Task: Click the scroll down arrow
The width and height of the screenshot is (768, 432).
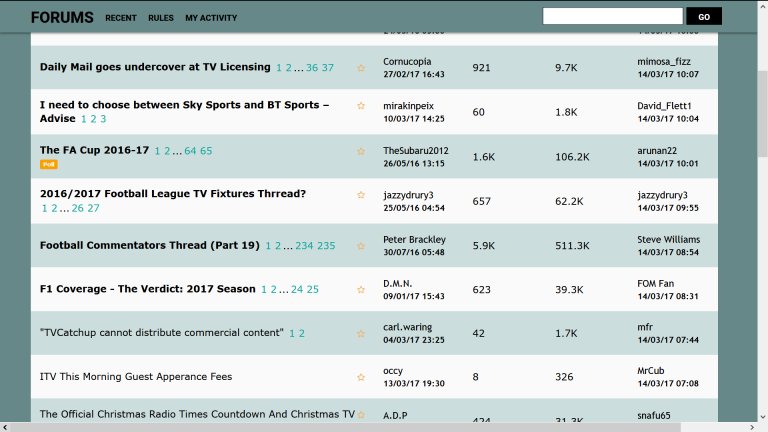Action: click(763, 418)
